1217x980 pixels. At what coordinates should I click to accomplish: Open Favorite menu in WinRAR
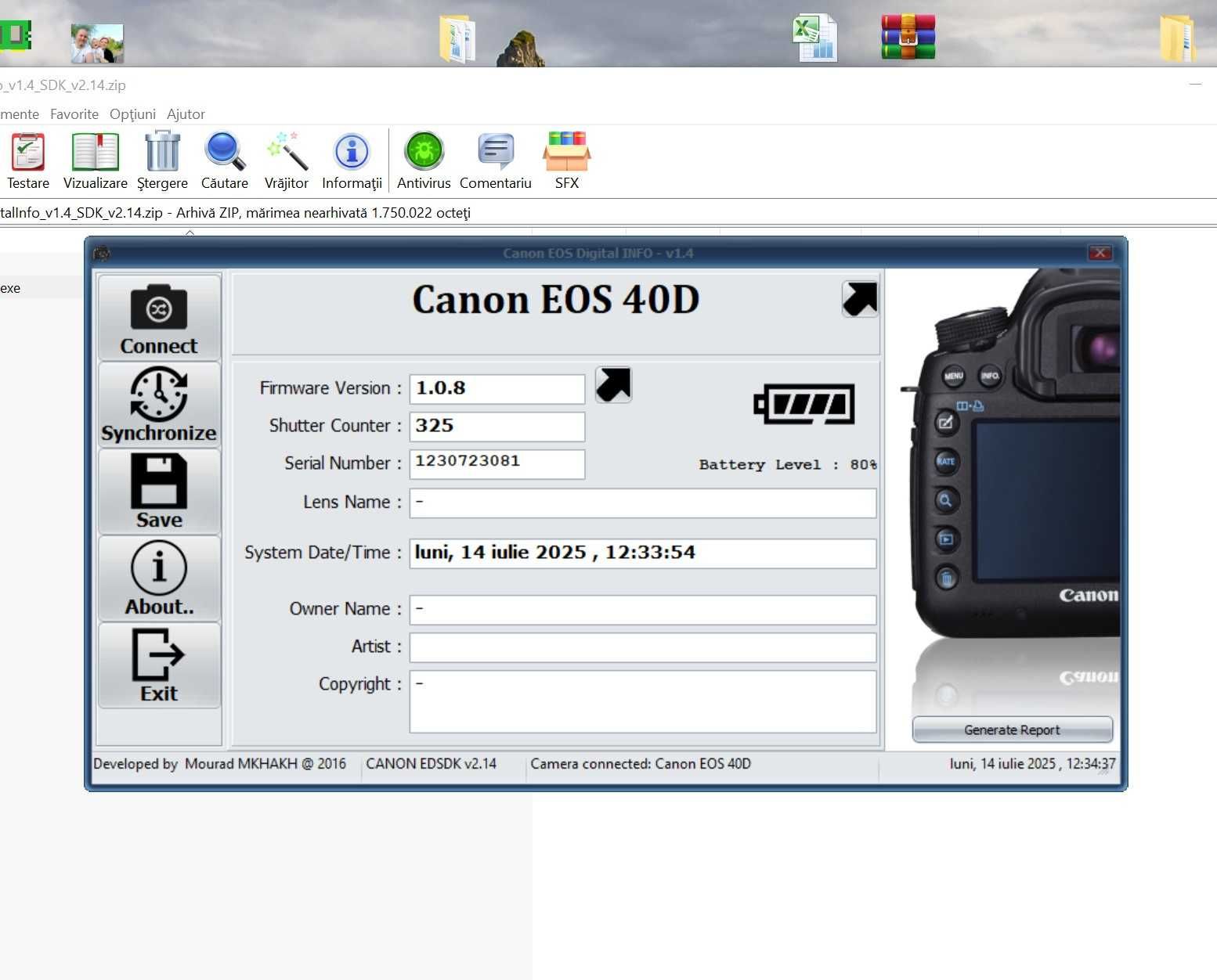pyautogui.click(x=74, y=114)
